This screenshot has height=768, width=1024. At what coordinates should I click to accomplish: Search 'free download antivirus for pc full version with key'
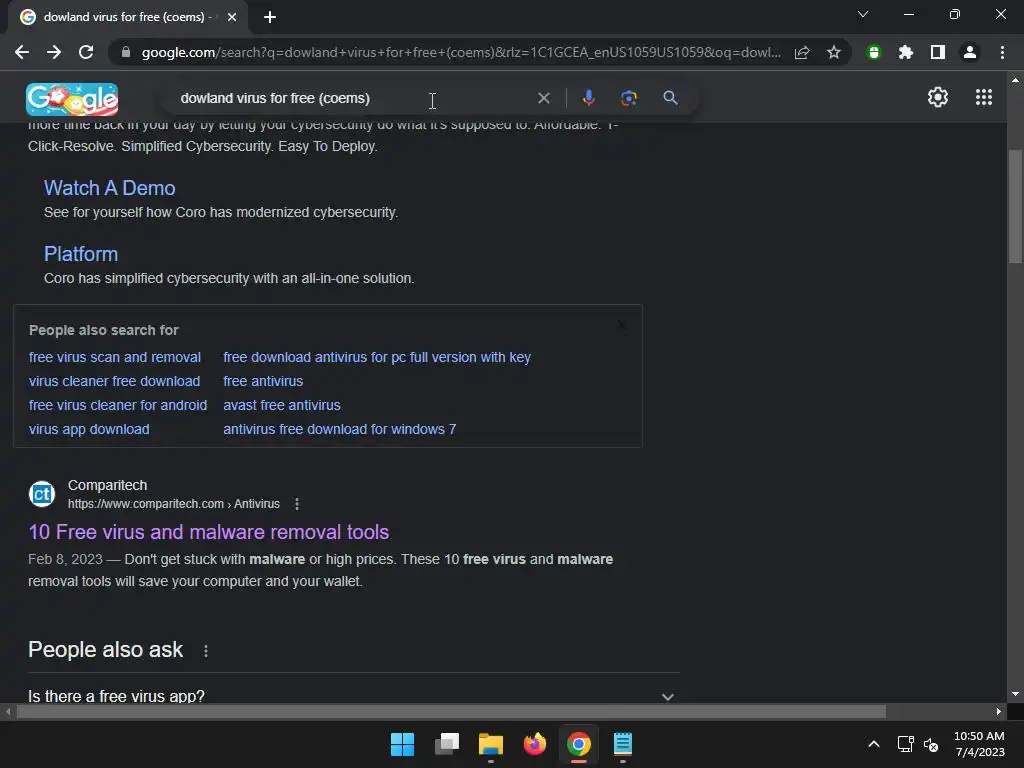[377, 357]
